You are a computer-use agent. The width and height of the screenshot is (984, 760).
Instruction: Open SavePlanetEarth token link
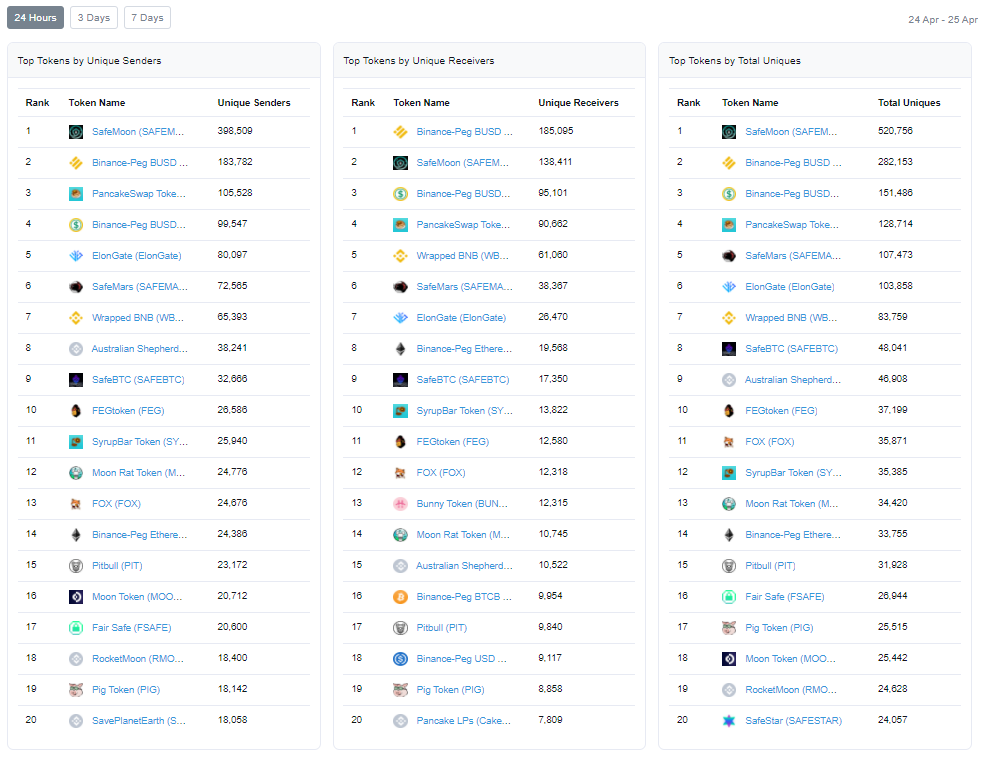click(x=139, y=721)
